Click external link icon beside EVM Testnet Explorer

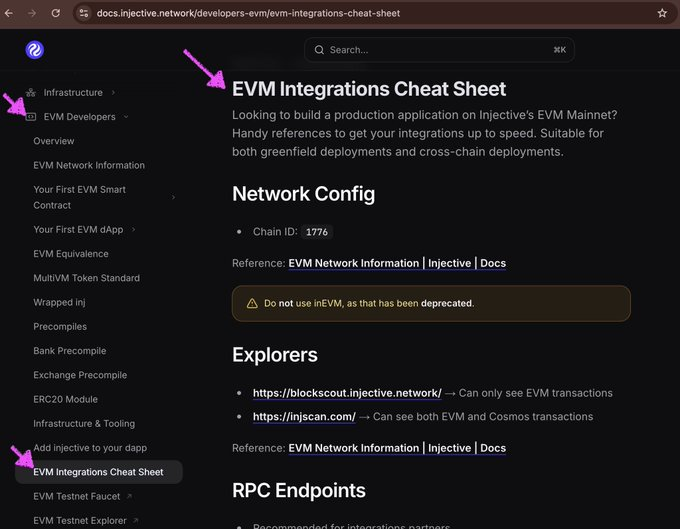pyautogui.click(x=135, y=520)
